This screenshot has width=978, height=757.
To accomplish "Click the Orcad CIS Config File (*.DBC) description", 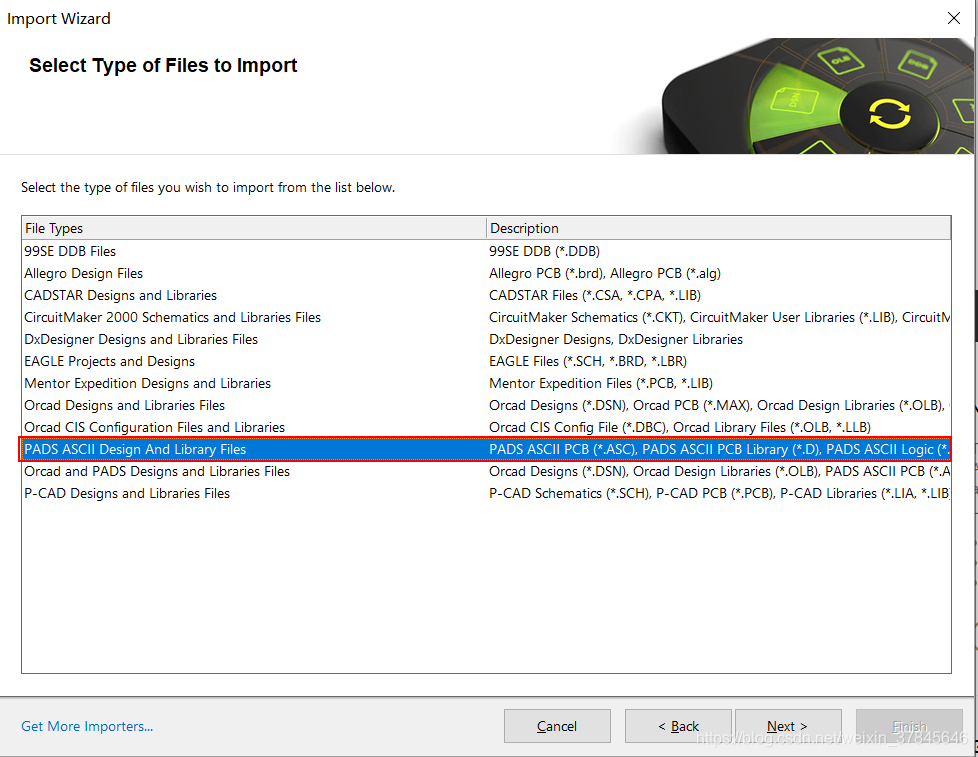I will [x=680, y=427].
